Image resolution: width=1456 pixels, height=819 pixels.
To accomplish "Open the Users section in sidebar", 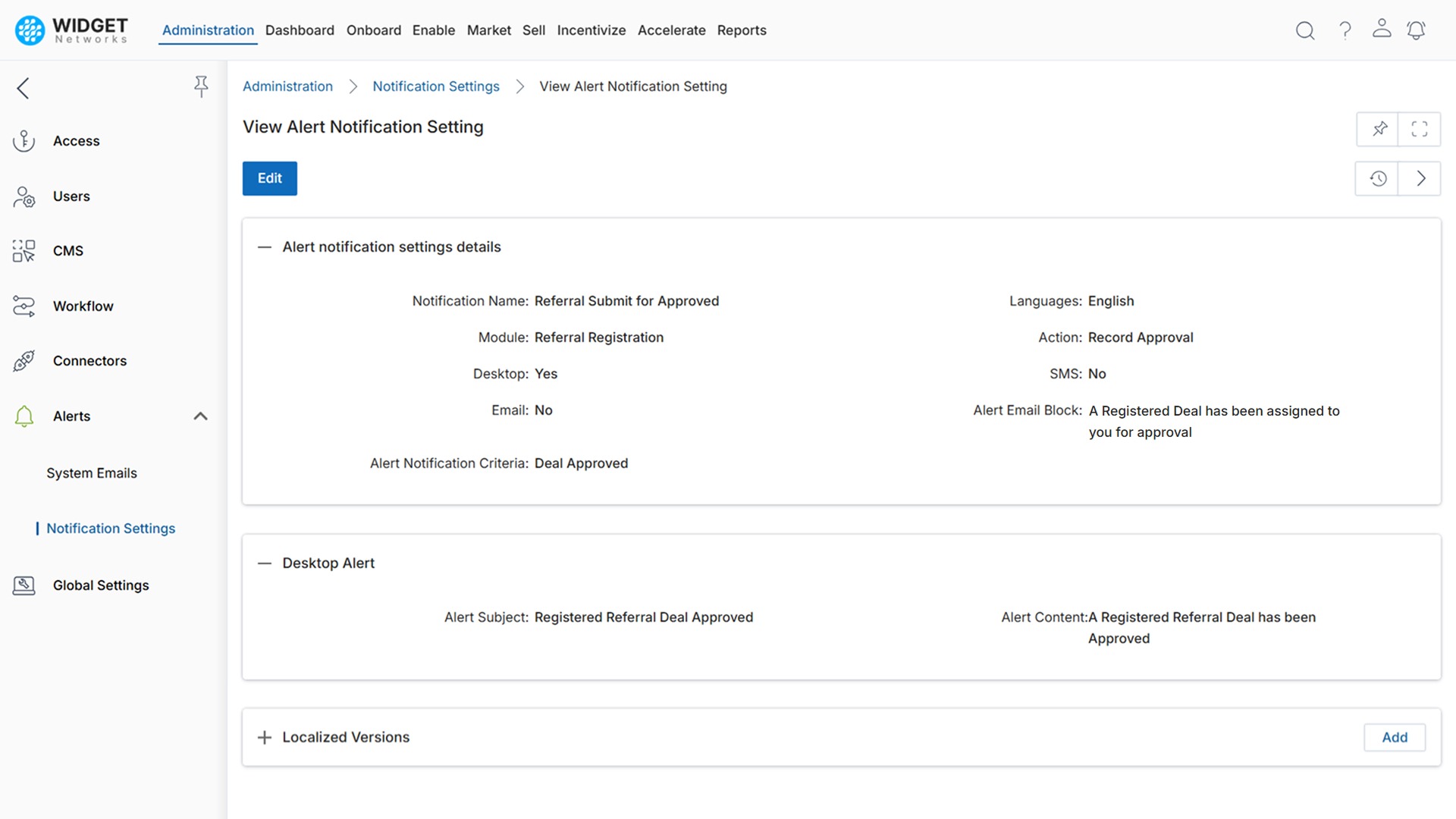I will [x=24, y=196].
